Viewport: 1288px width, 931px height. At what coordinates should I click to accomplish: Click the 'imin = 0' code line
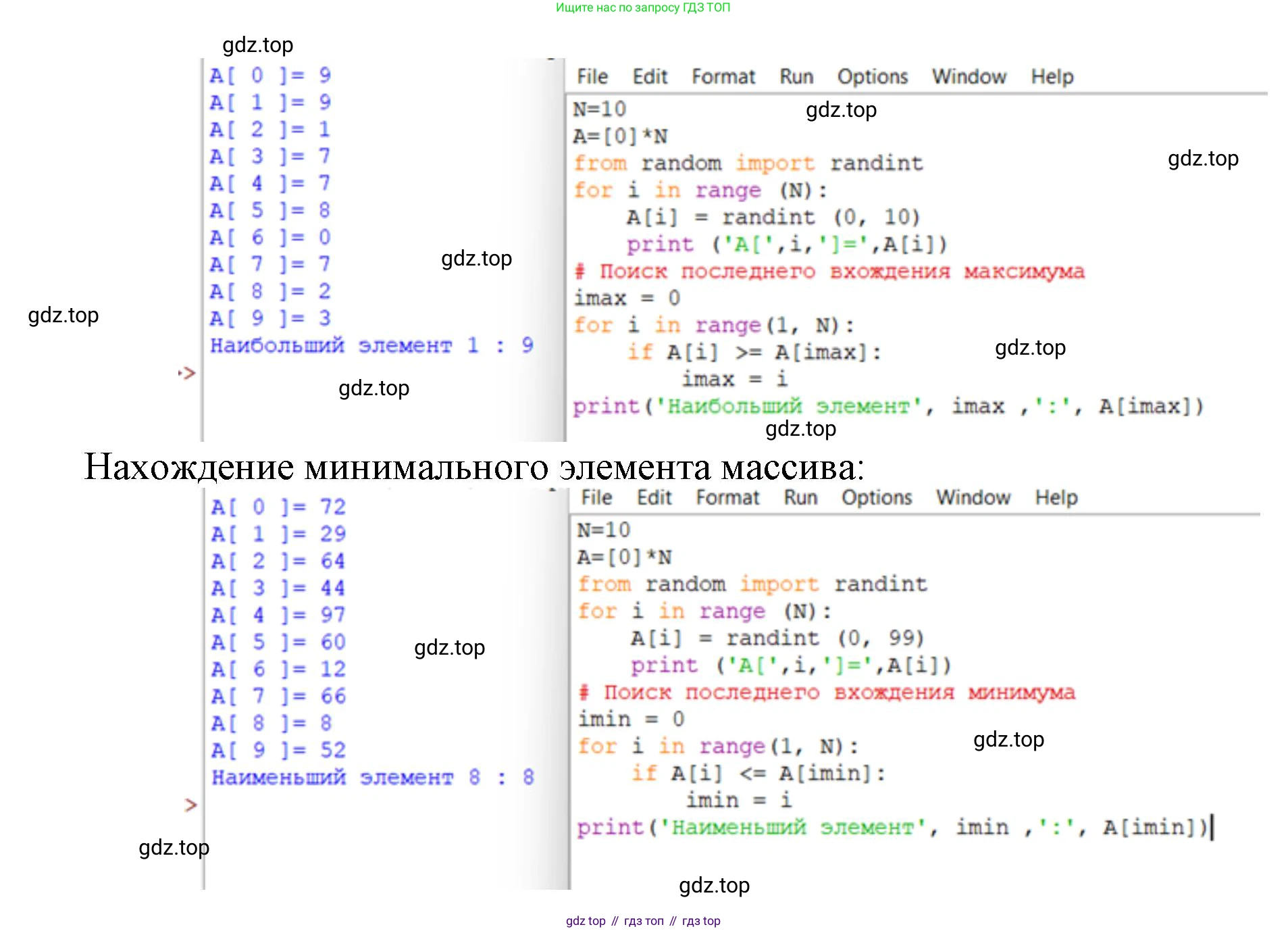point(631,719)
